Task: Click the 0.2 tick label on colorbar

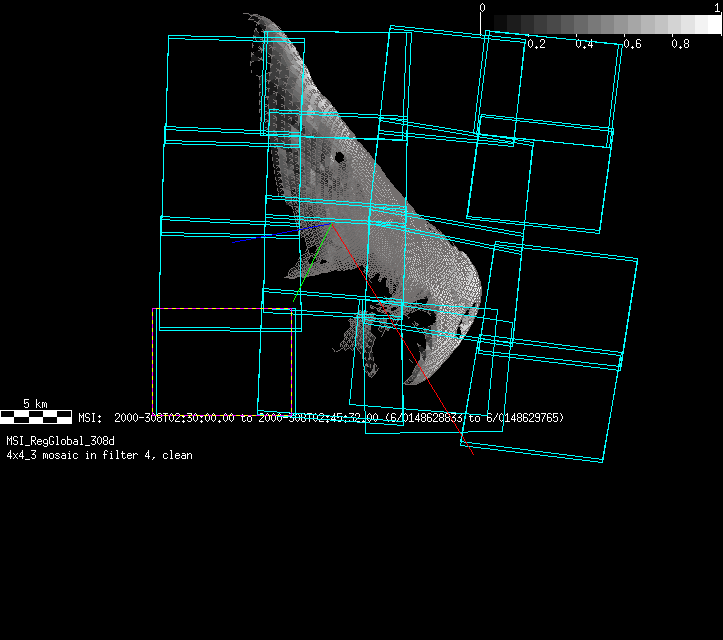Action: click(536, 44)
